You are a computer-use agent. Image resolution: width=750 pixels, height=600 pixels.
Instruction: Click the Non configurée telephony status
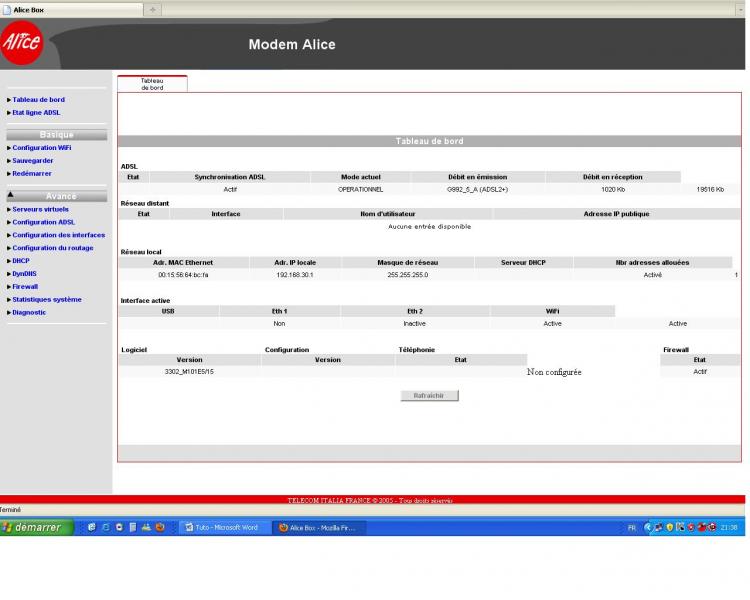(554, 372)
